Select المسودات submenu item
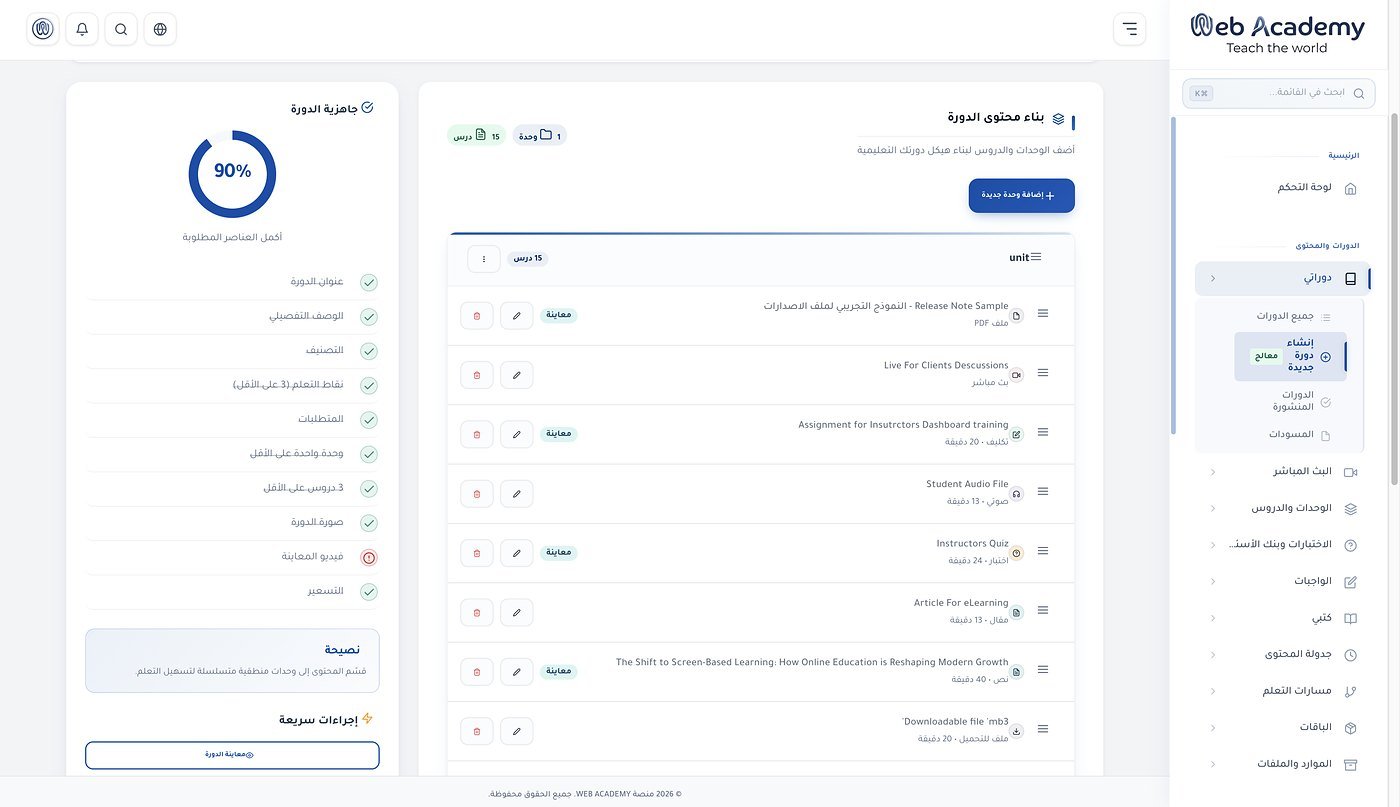1400x807 pixels. coord(1291,435)
